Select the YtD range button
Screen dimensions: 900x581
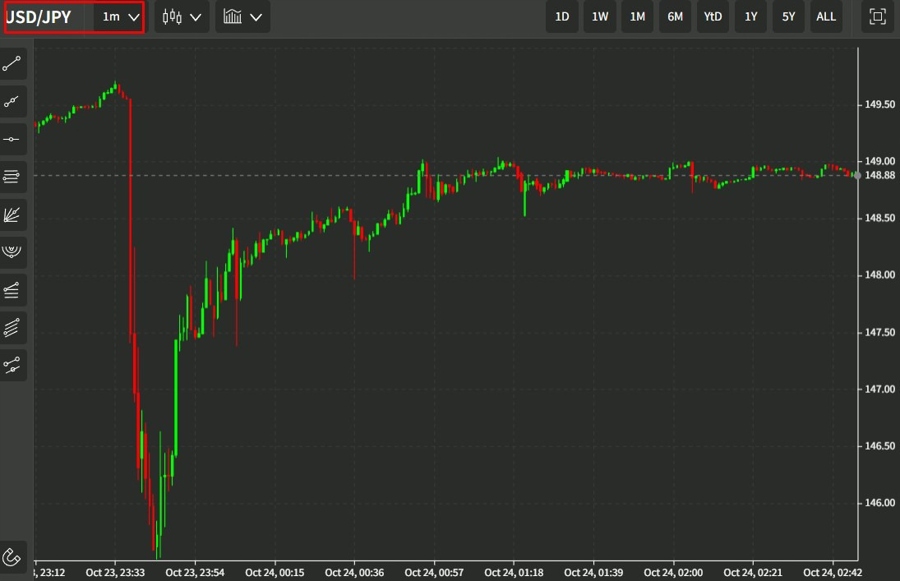tap(712, 16)
